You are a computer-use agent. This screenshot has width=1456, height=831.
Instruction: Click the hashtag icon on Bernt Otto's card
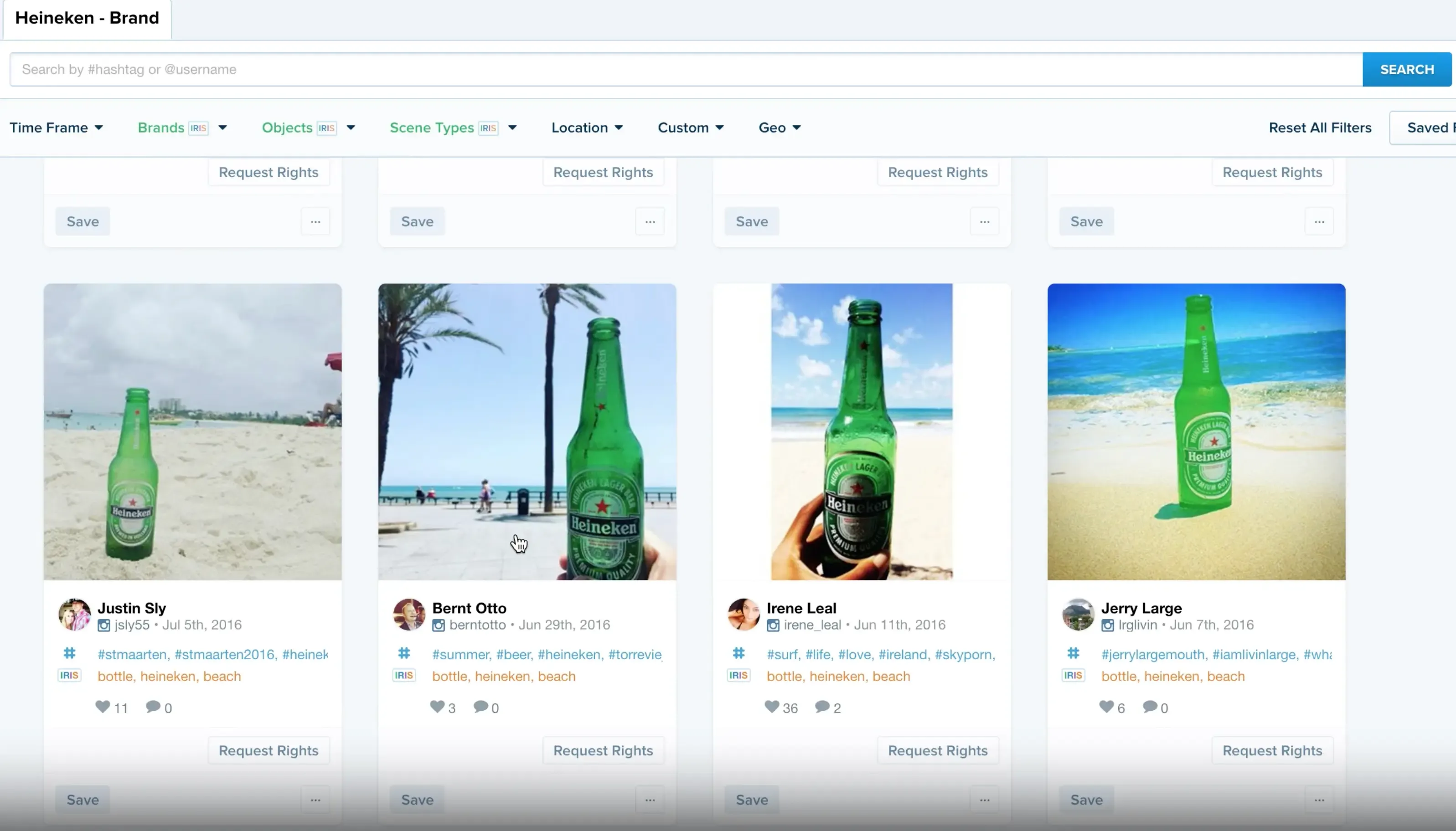coord(404,653)
